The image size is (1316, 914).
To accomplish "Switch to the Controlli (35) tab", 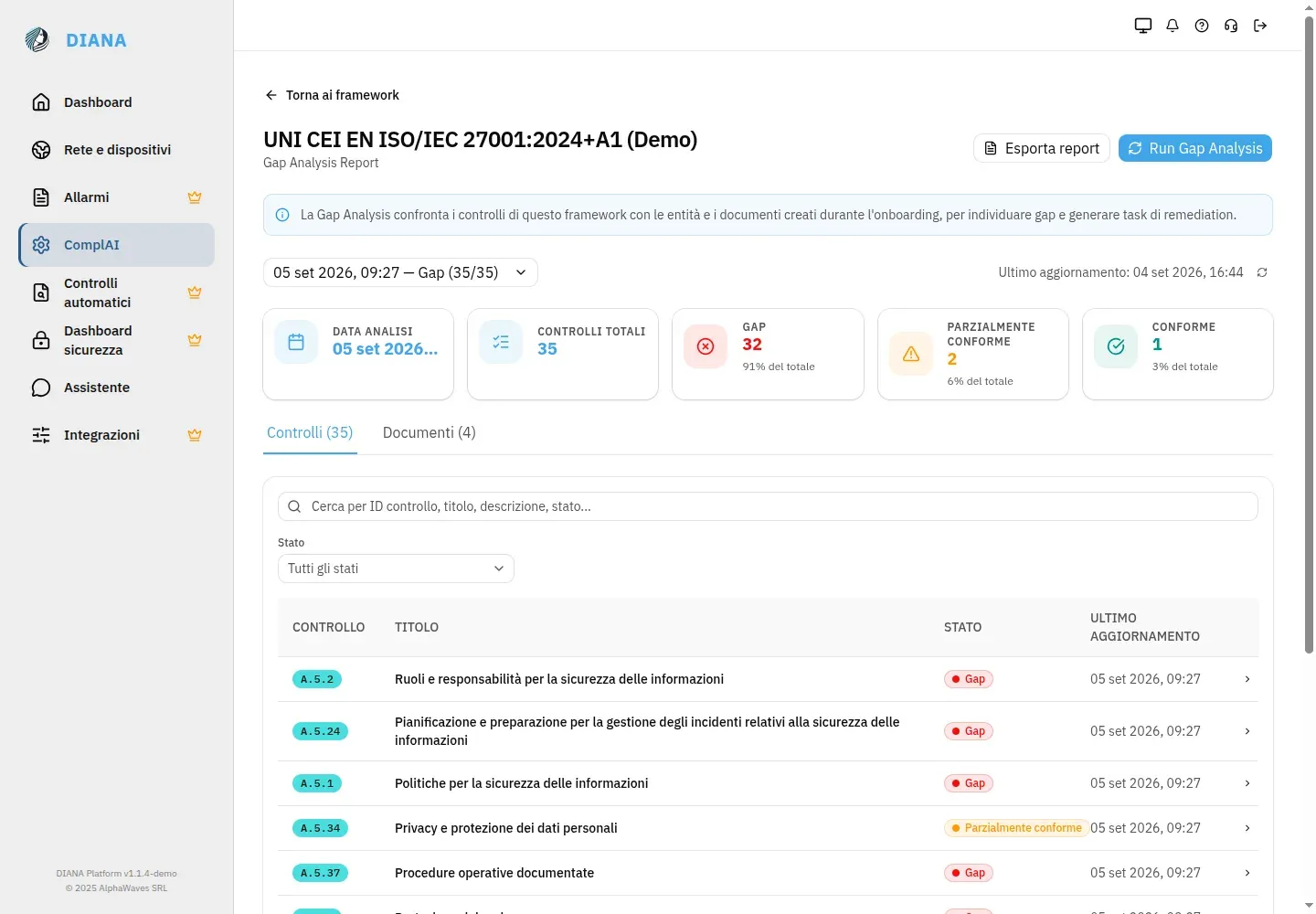I will [x=310, y=432].
